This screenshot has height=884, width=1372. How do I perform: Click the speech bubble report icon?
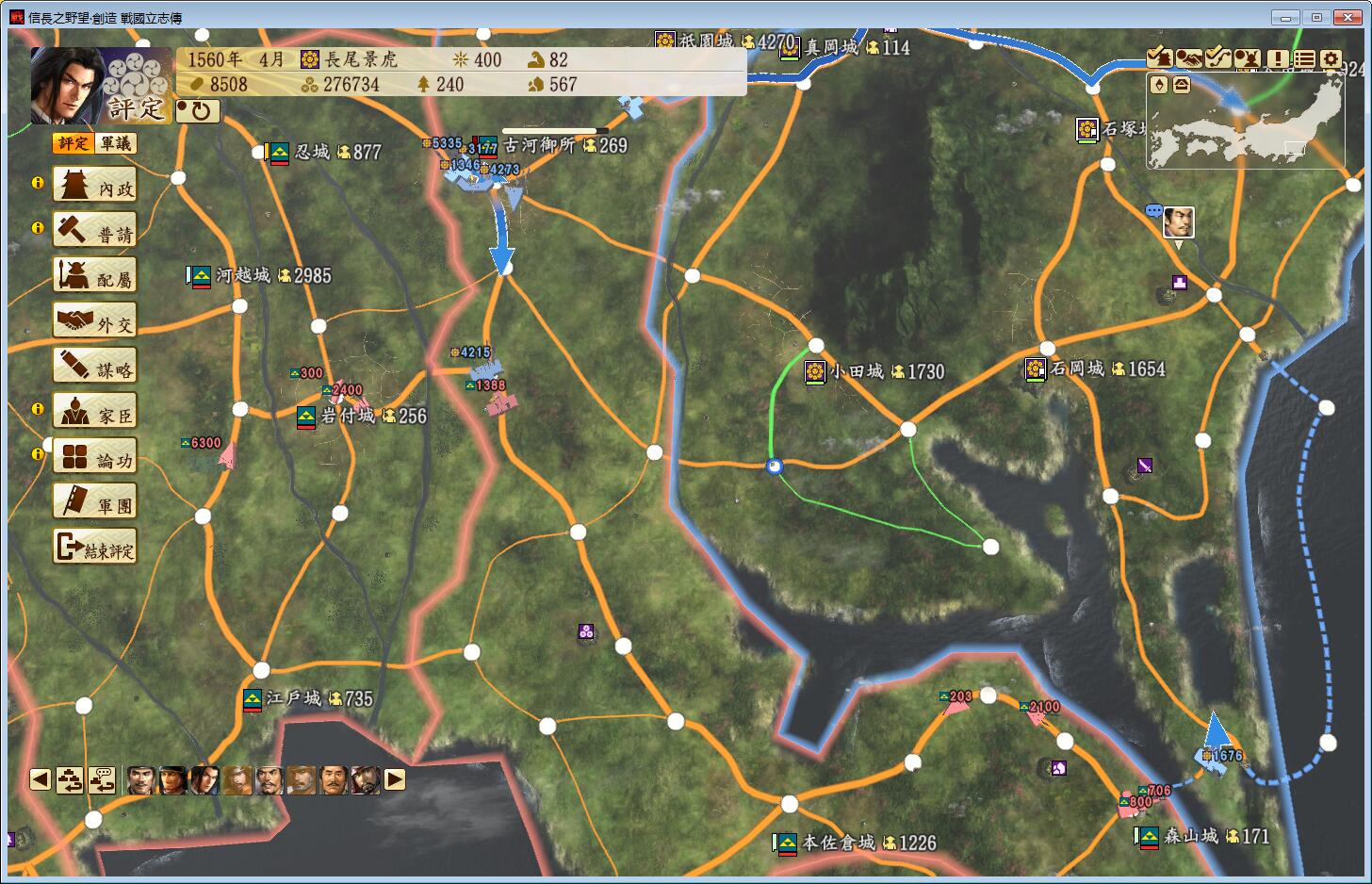[x=1153, y=211]
